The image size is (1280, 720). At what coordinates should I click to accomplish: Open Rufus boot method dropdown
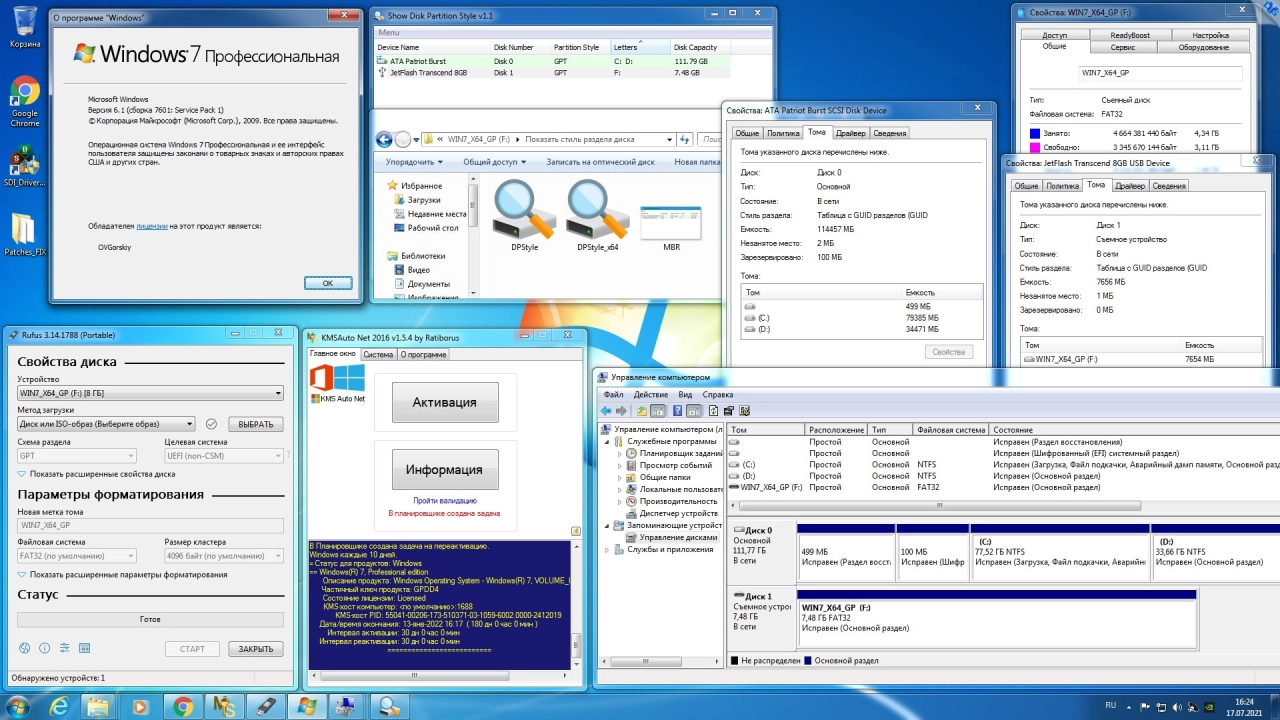[x=106, y=424]
